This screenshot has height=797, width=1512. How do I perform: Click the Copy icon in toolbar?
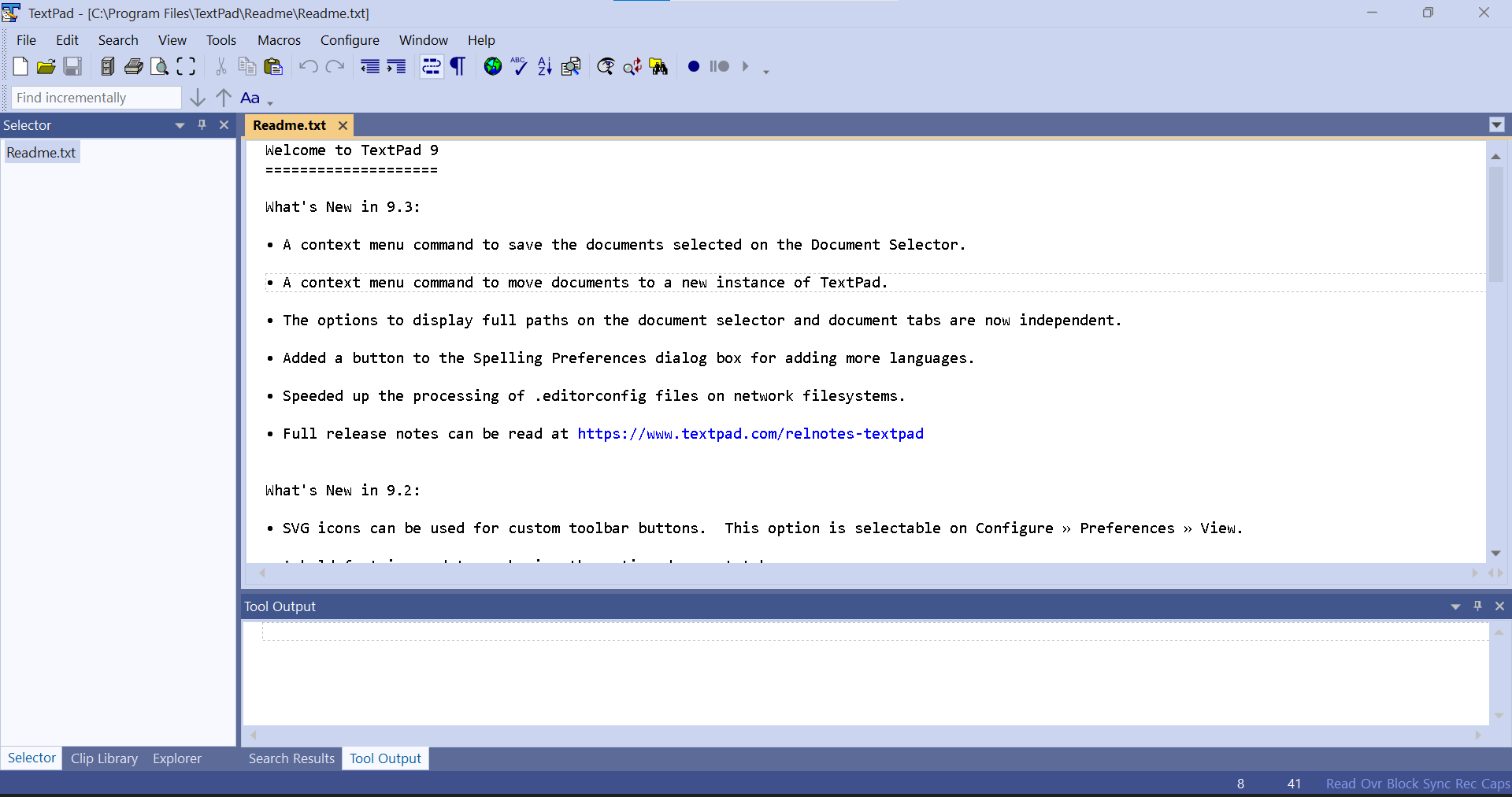[247, 66]
